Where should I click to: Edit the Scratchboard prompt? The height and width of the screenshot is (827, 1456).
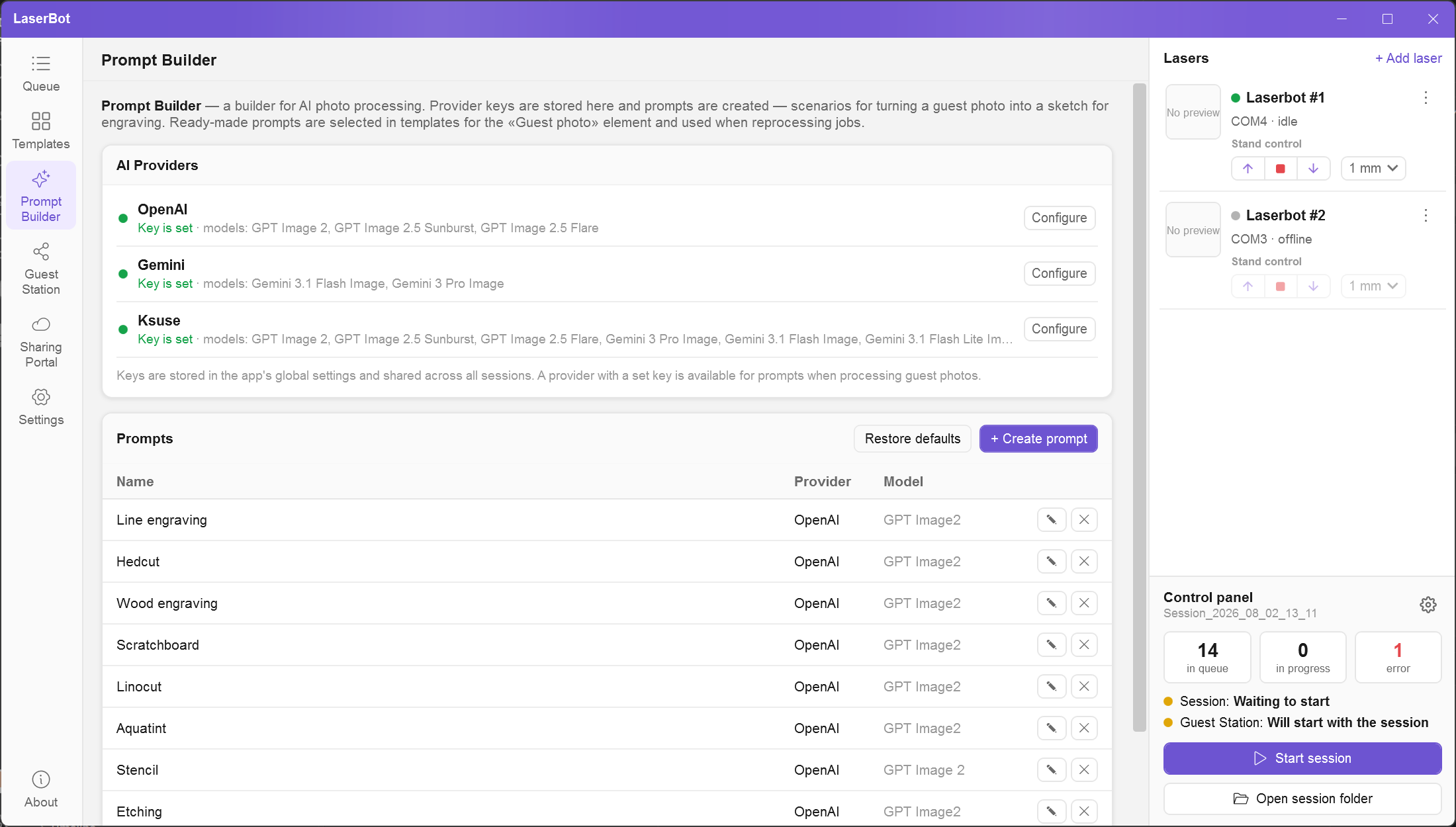tap(1052, 645)
